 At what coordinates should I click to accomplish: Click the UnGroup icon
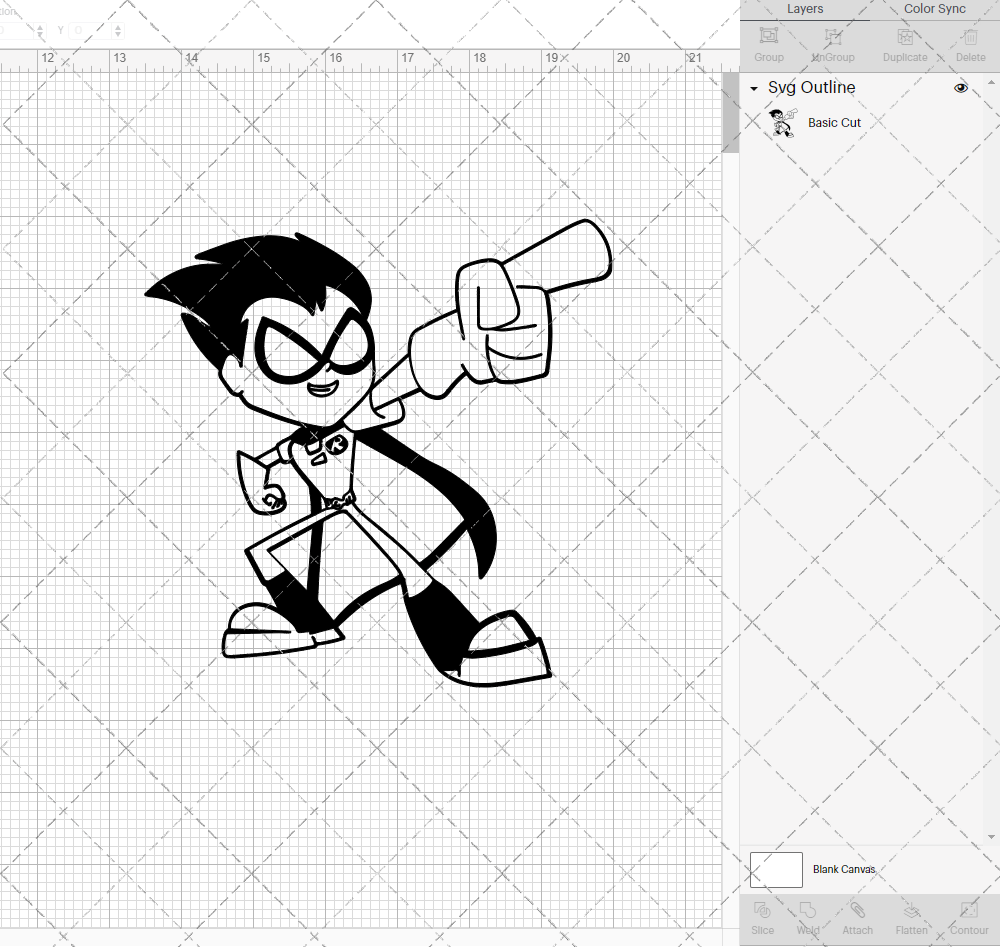click(833, 36)
